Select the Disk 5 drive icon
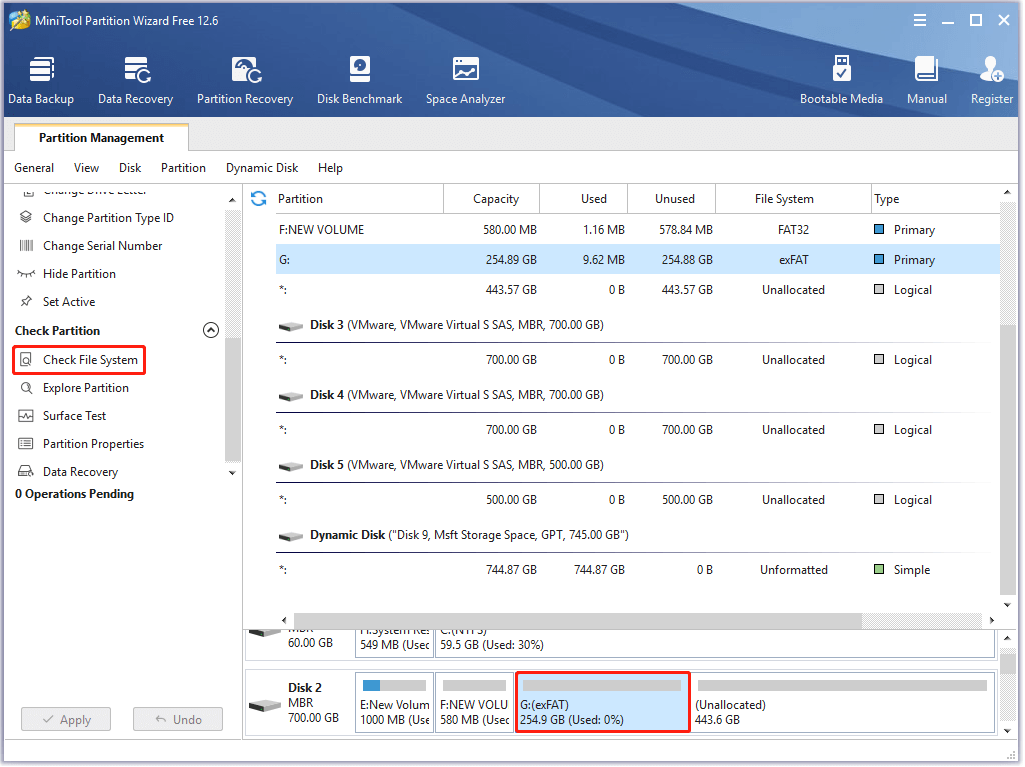Viewport: 1025px width, 767px height. (290, 466)
